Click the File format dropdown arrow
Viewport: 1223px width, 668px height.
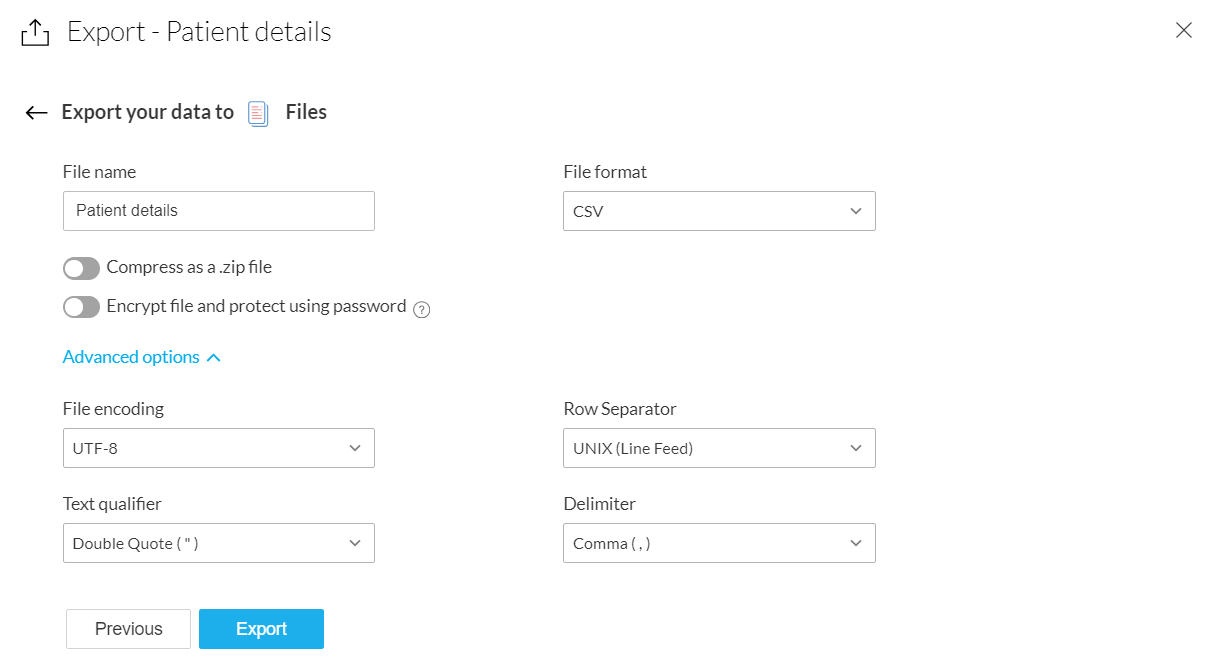[x=856, y=211]
